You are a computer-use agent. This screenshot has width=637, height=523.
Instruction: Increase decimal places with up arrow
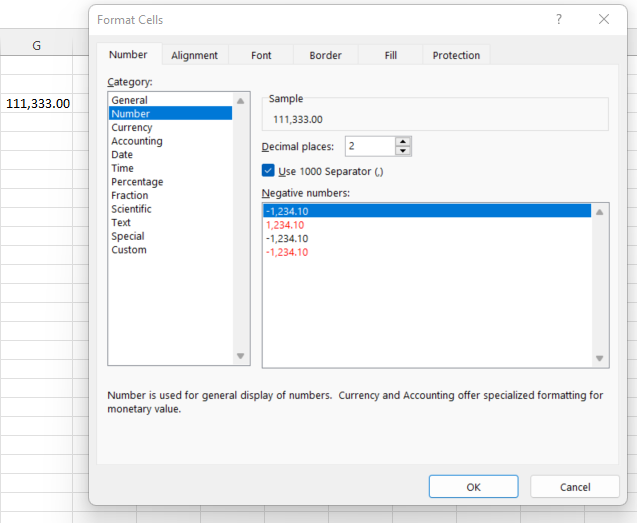point(403,142)
